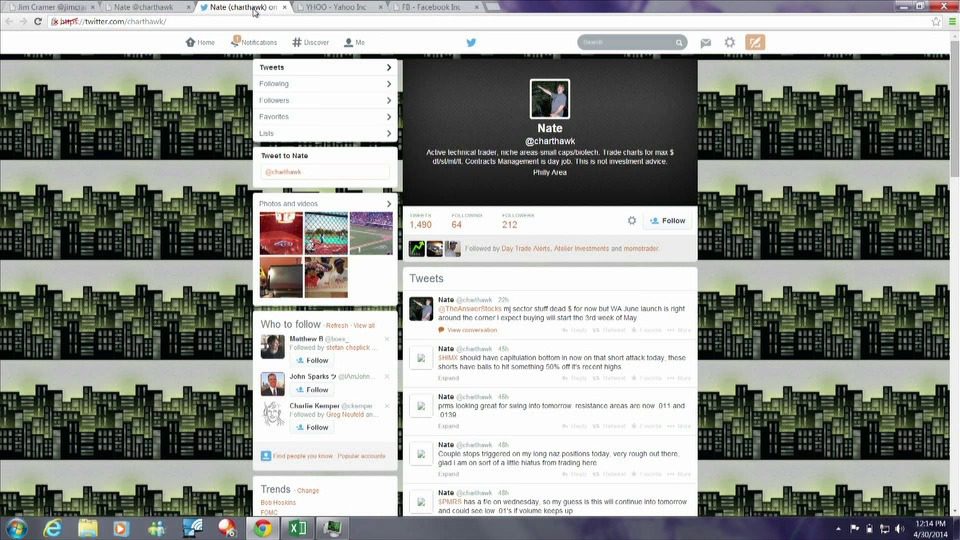
Task: View the 64 following count
Action: (466, 221)
